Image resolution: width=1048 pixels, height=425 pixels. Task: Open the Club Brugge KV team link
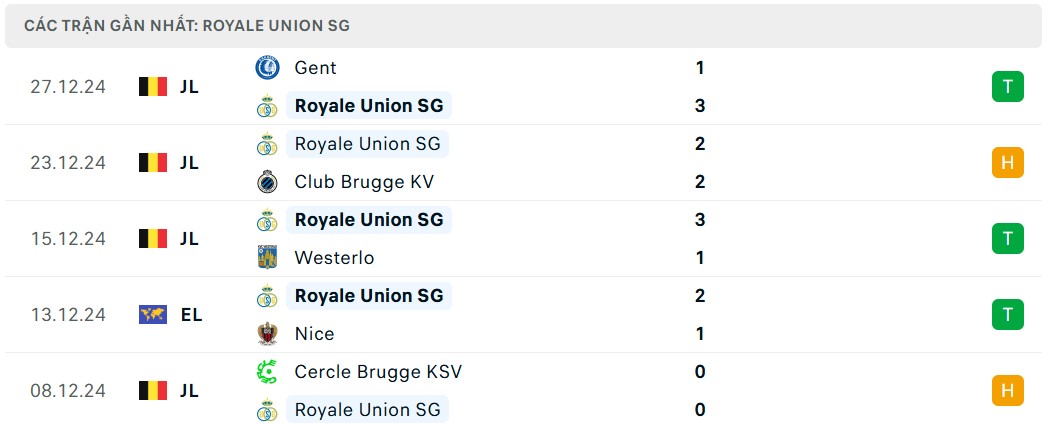[364, 182]
